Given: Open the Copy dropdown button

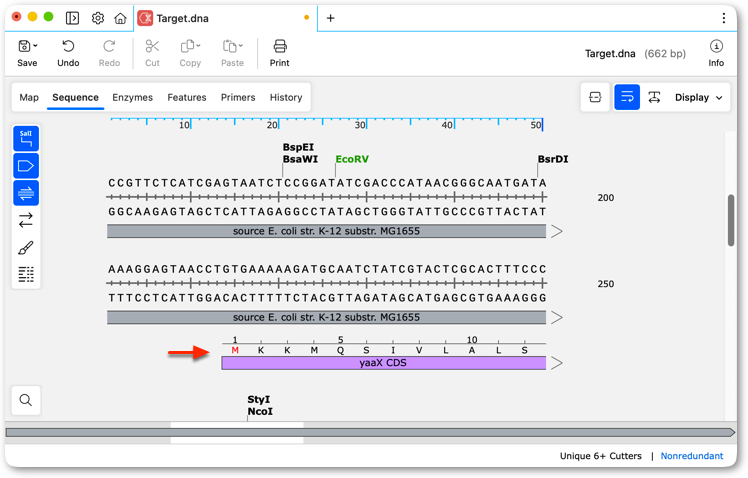Looking at the screenshot, I should click(190, 53).
